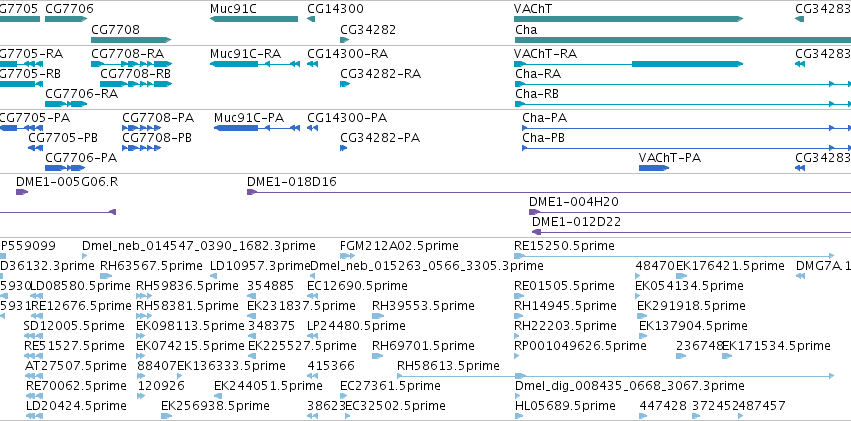The image size is (851, 421).
Task: Click the EK054134.5prime EST label
Action: coord(689,286)
